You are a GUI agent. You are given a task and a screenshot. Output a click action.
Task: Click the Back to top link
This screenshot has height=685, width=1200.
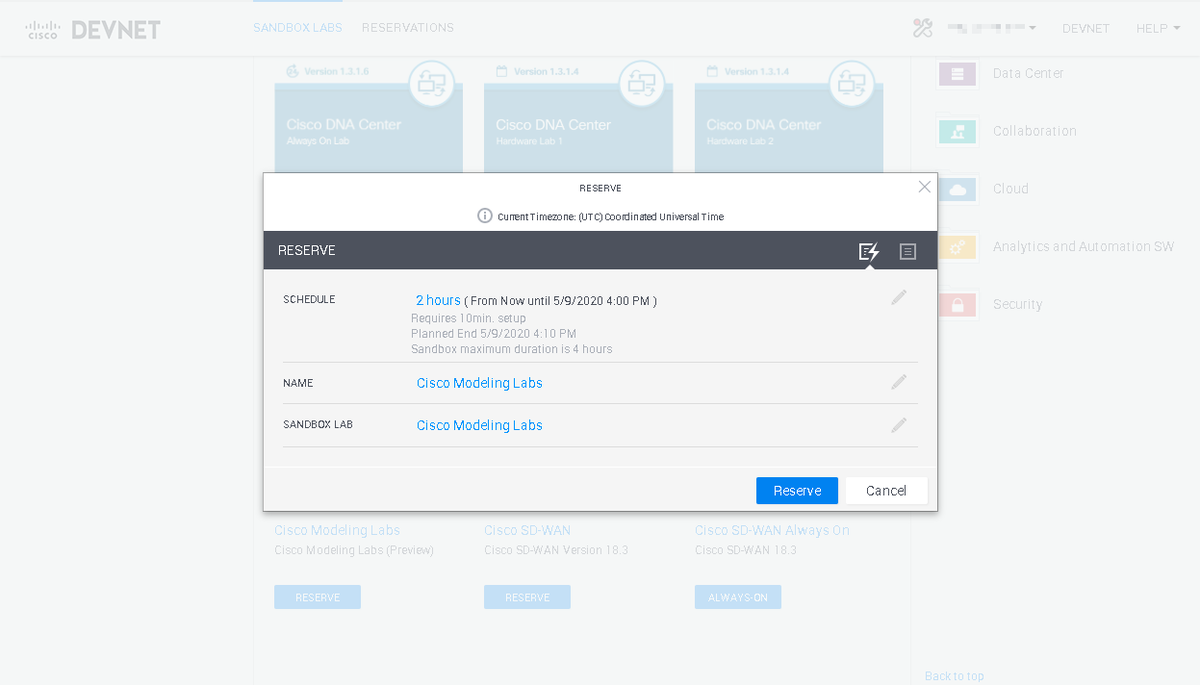click(954, 676)
